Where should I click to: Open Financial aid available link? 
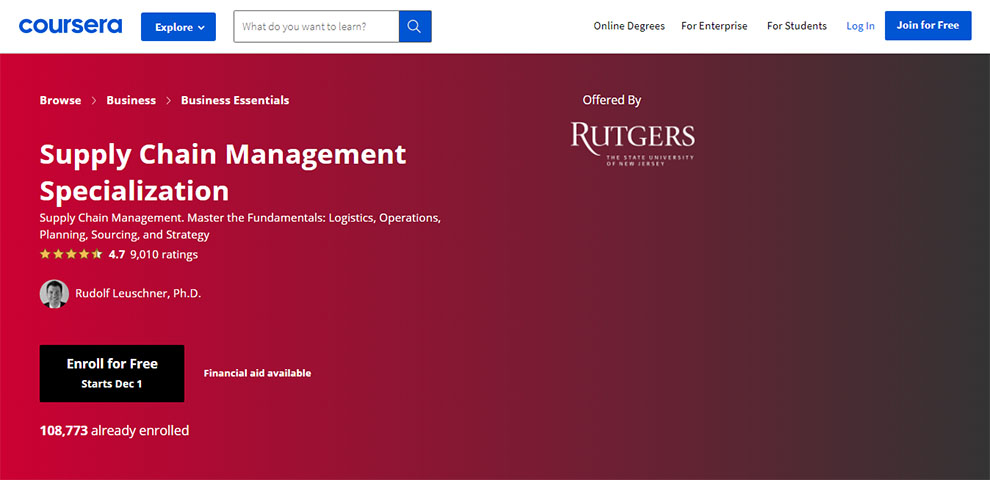[x=258, y=373]
